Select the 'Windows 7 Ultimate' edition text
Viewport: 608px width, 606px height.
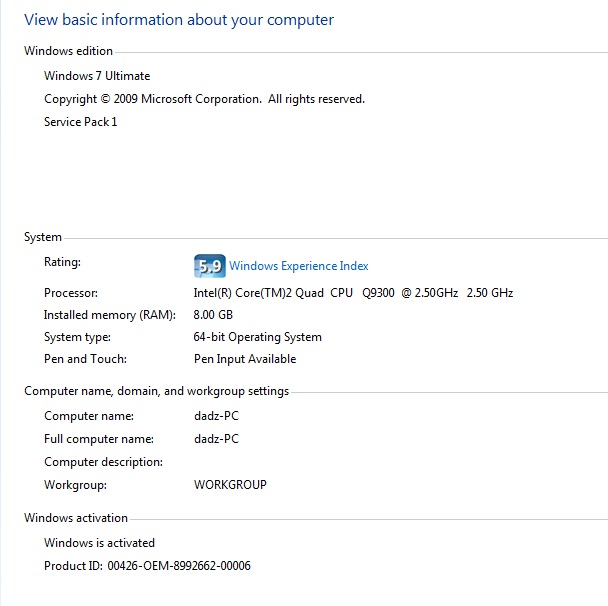(x=97, y=76)
